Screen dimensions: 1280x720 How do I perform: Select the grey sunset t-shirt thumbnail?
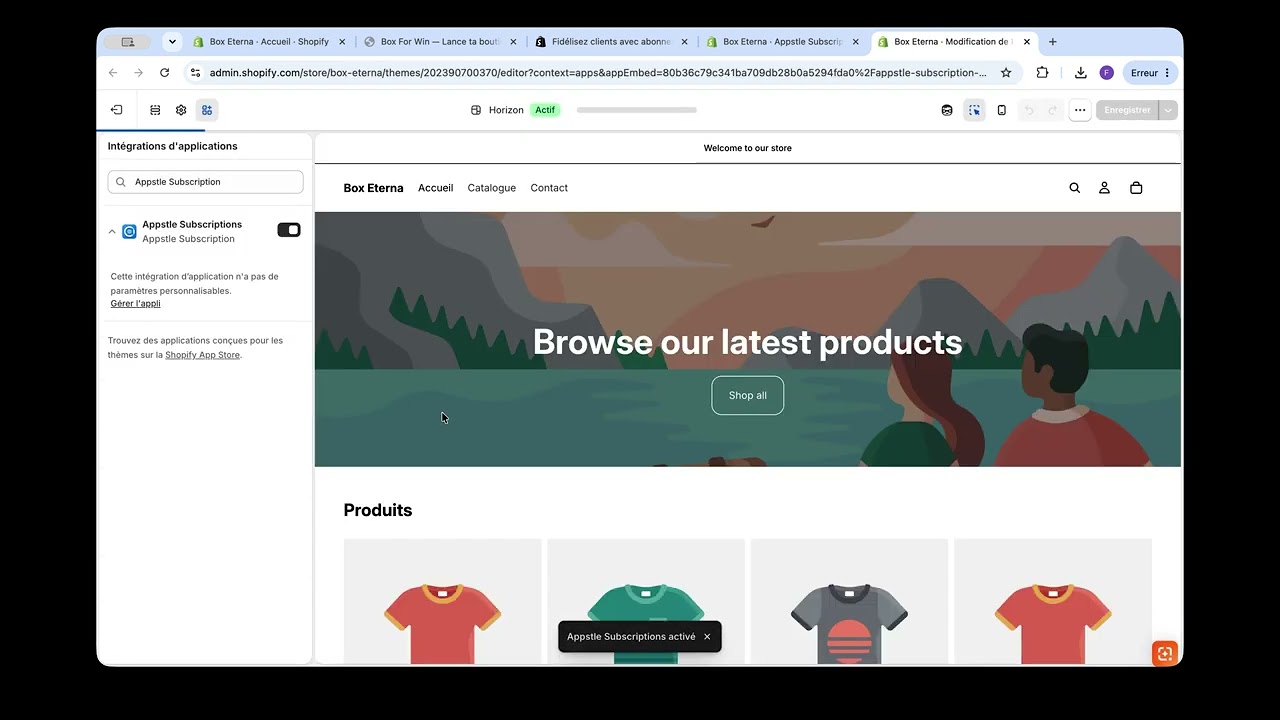pyautogui.click(x=849, y=602)
